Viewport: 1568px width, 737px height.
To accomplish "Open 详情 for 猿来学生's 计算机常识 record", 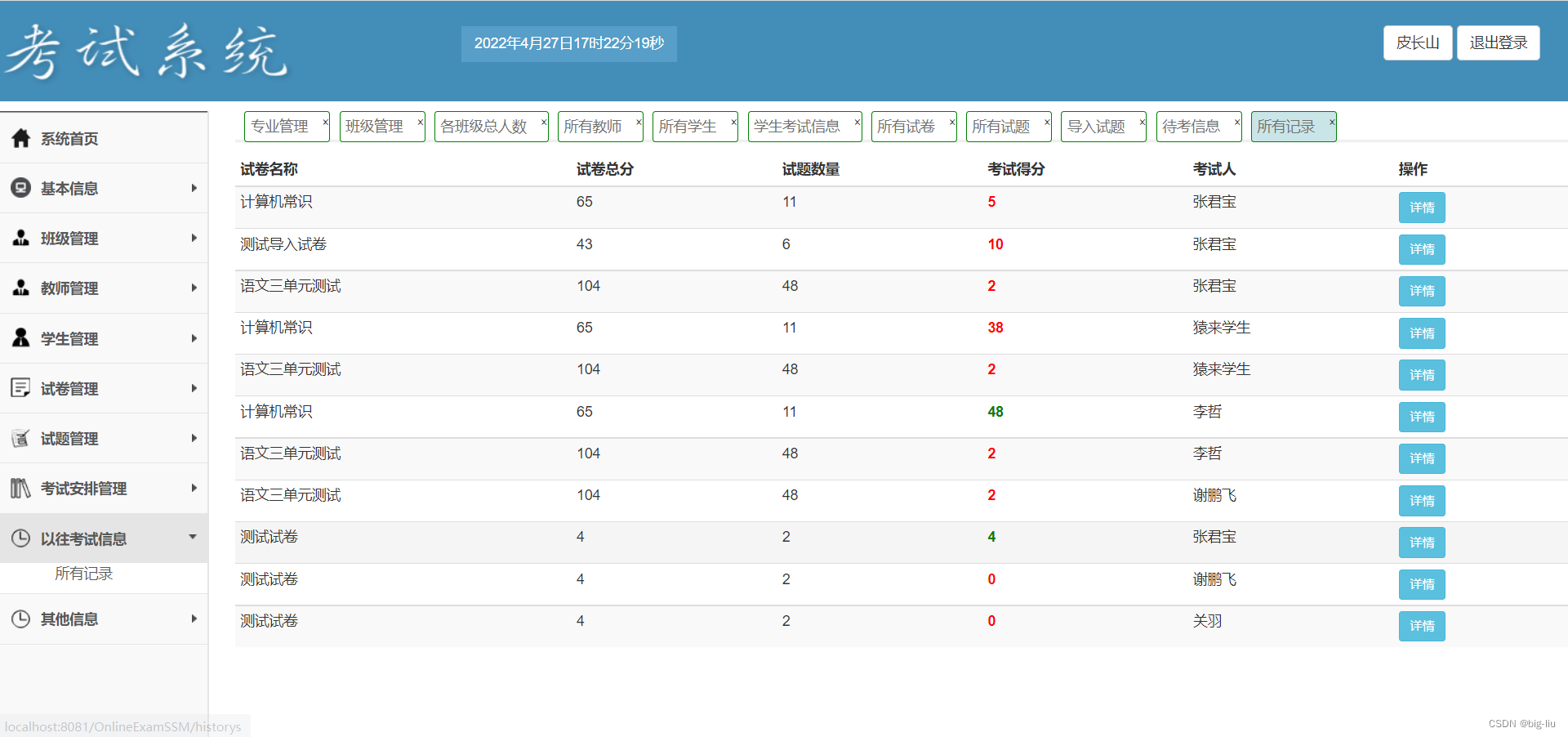I will point(1422,333).
